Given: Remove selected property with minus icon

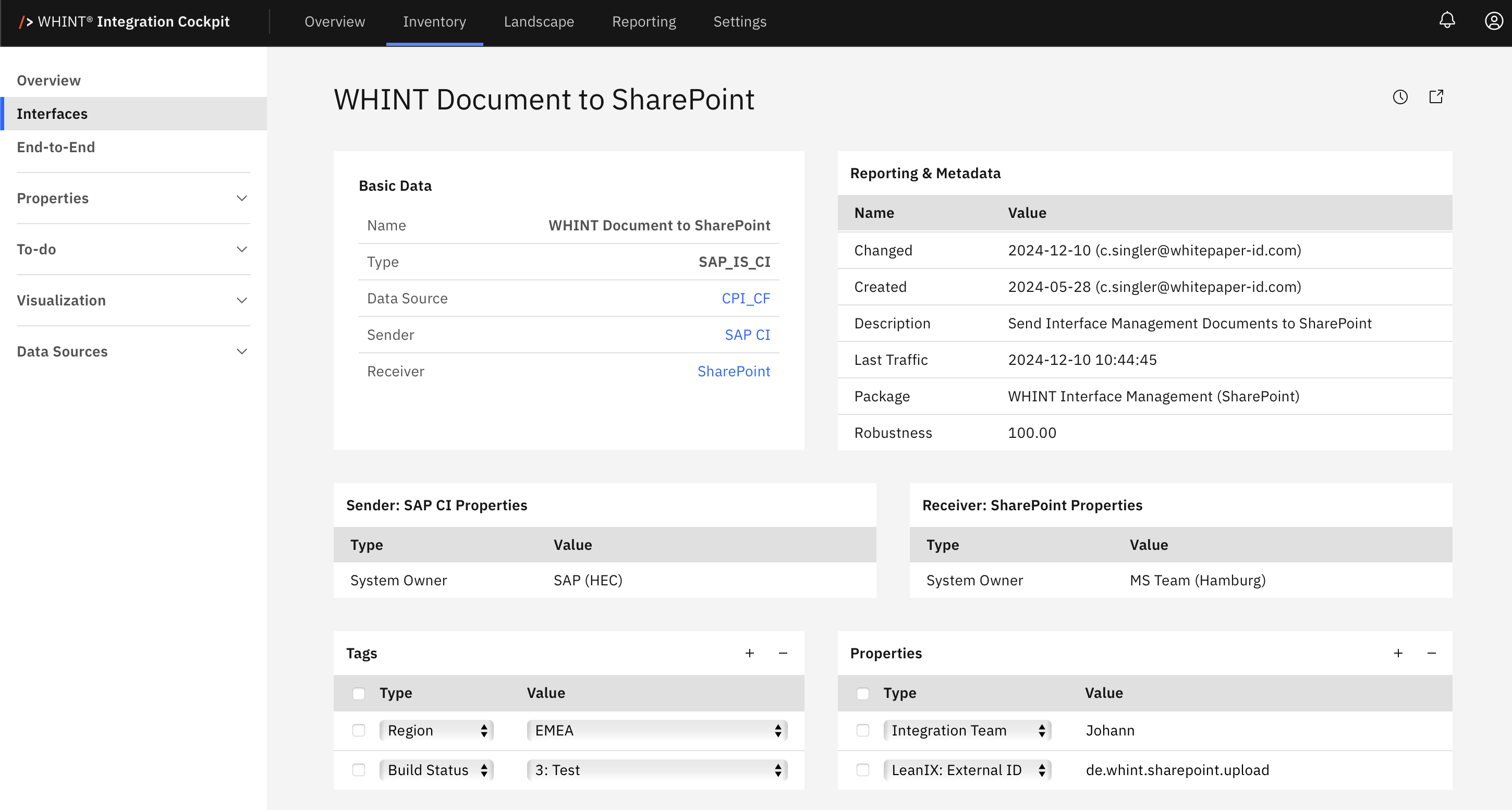Looking at the screenshot, I should (1432, 653).
